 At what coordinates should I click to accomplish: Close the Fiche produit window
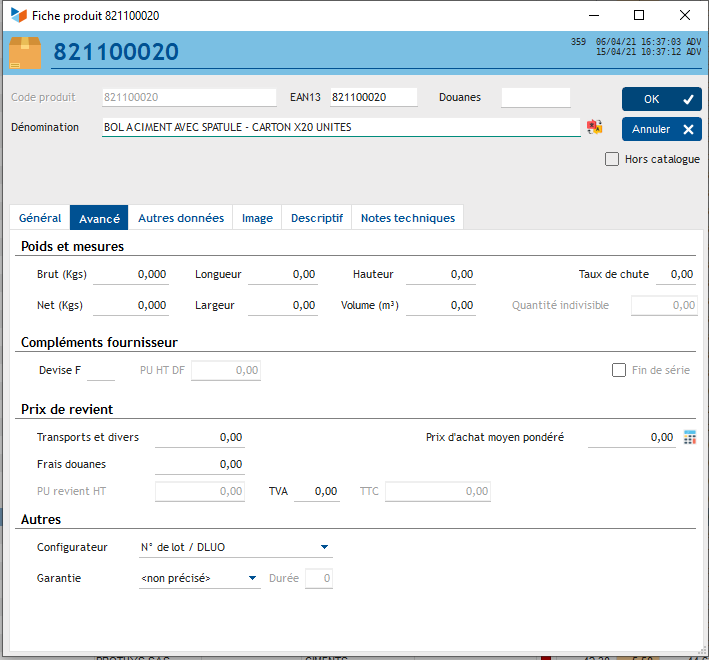(685, 15)
